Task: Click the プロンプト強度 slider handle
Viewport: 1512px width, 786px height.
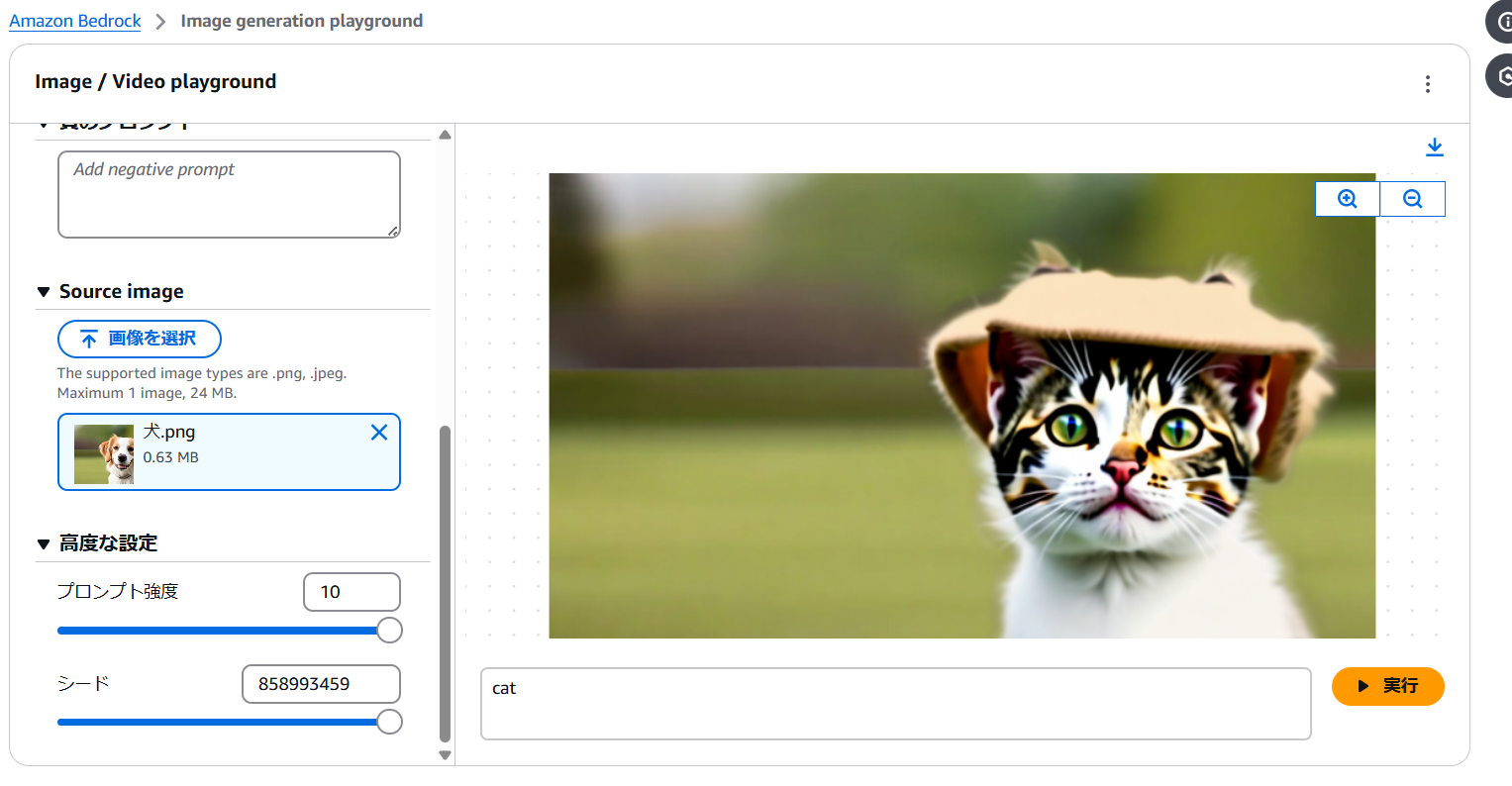Action: pos(389,631)
